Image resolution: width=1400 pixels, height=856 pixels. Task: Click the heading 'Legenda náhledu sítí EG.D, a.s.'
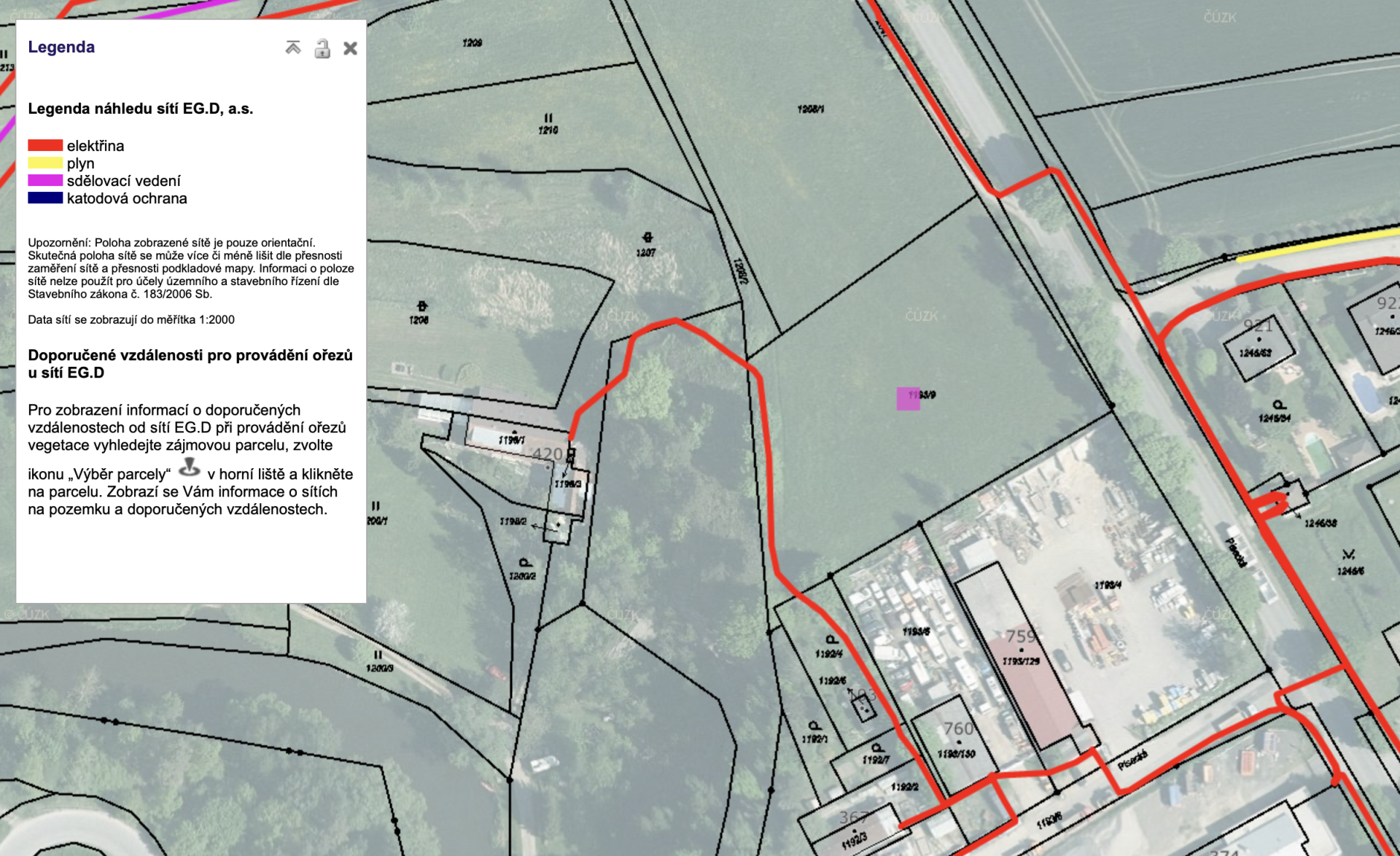tap(141, 109)
